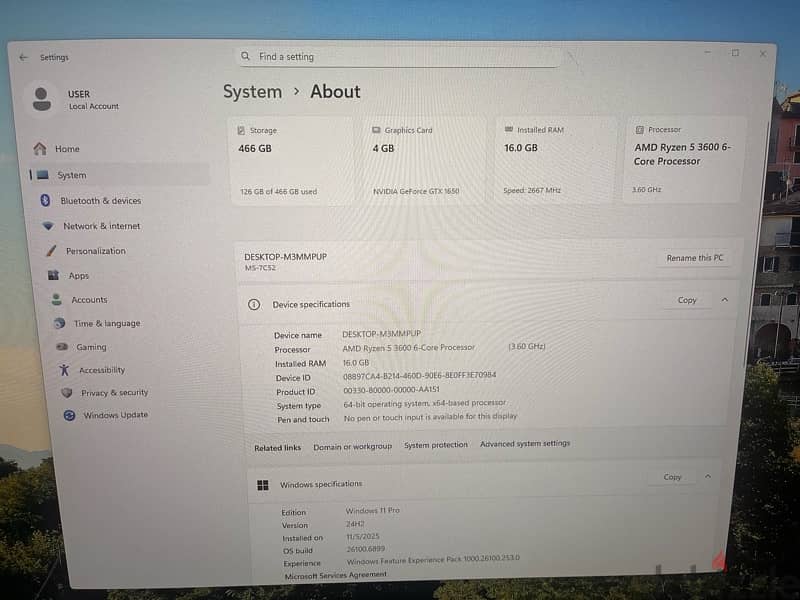Click the version 24H2 value
Viewport: 800px width, 600px height.
[355, 524]
